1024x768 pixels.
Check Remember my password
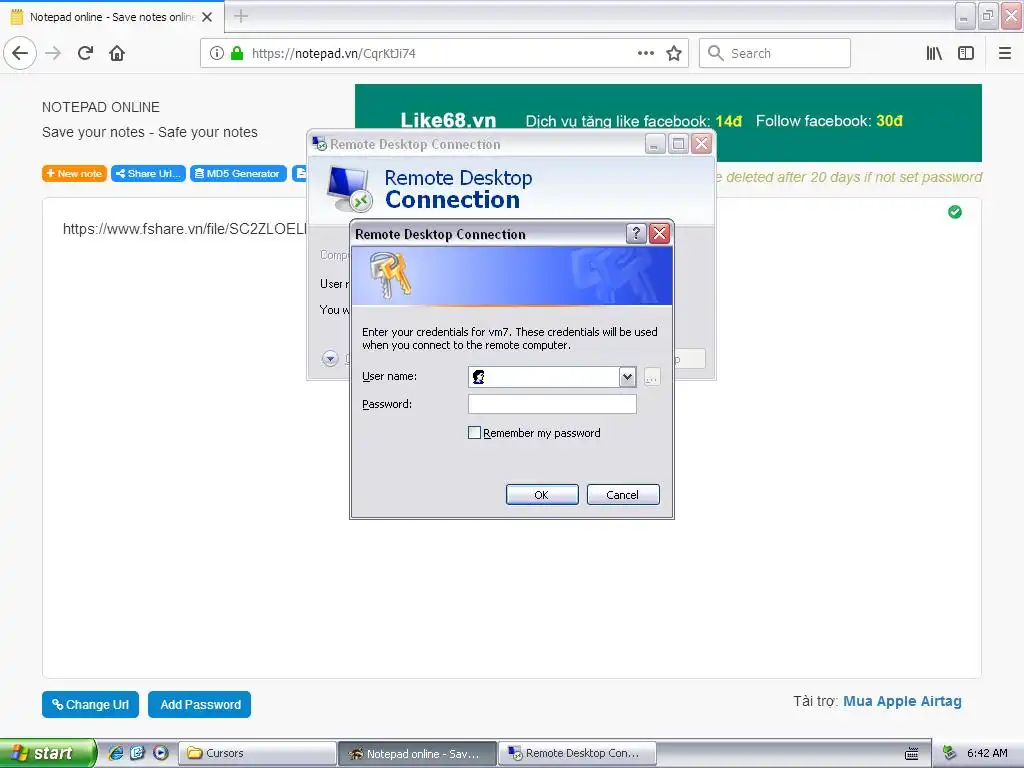[475, 432]
